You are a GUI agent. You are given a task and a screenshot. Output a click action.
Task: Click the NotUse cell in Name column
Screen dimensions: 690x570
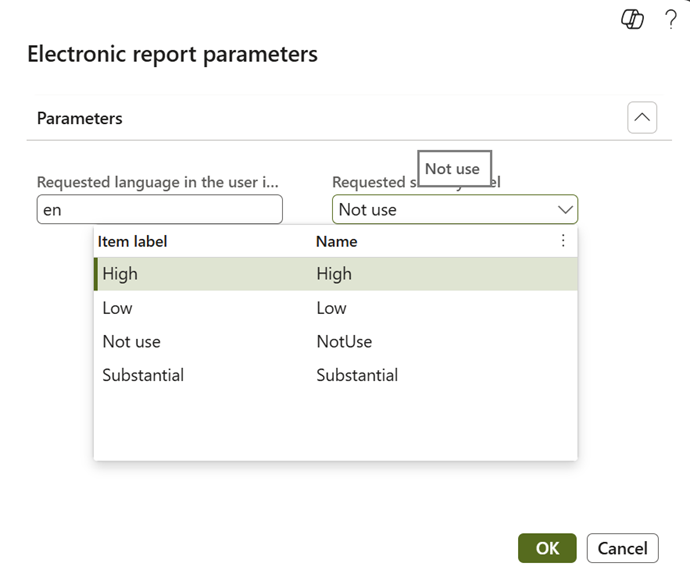pos(344,342)
